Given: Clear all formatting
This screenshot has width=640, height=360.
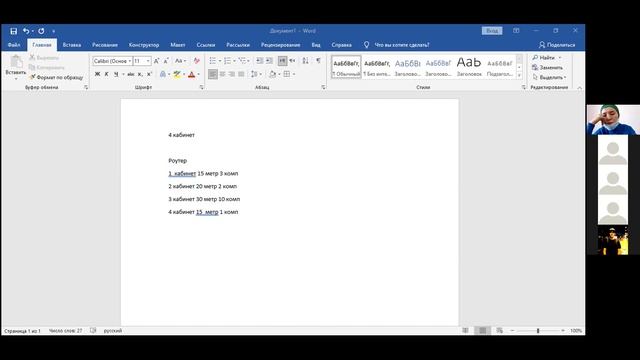Looking at the screenshot, I should 196,61.
